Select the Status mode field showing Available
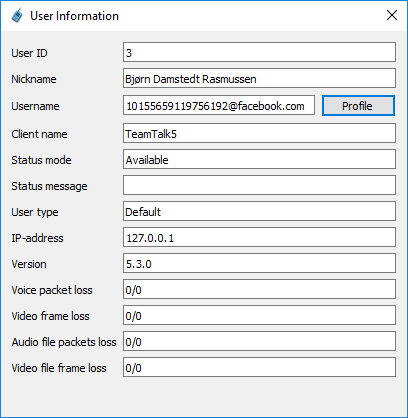 click(259, 159)
